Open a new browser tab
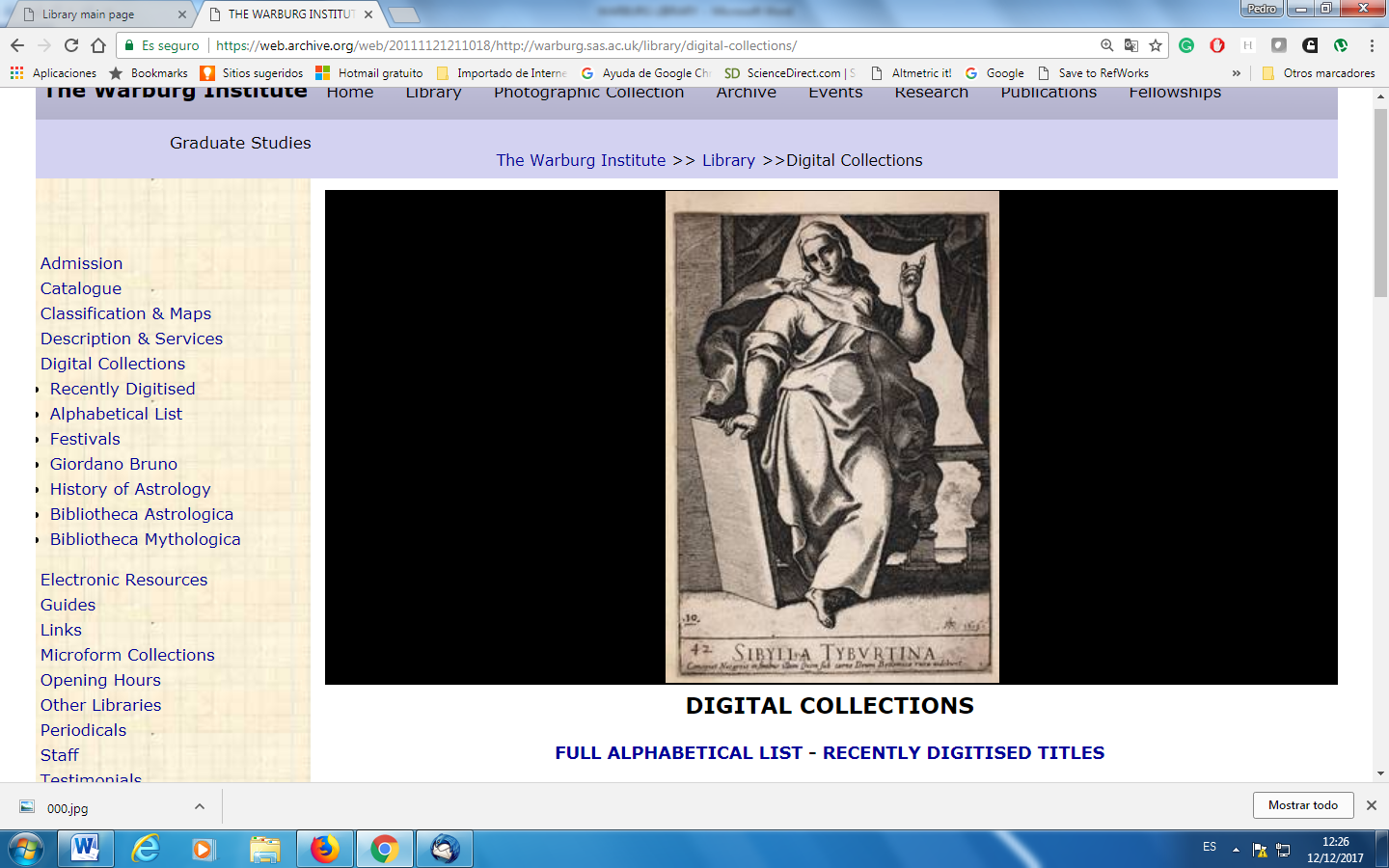The width and height of the screenshot is (1389, 868). pyautogui.click(x=404, y=14)
